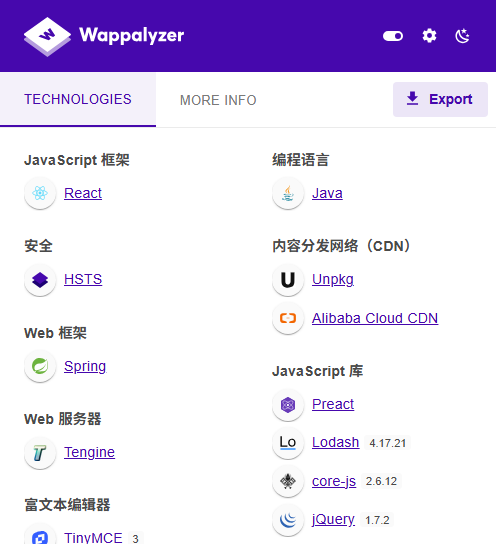496x544 pixels.
Task: Click the Web 框架 category heading
Action: (55, 333)
